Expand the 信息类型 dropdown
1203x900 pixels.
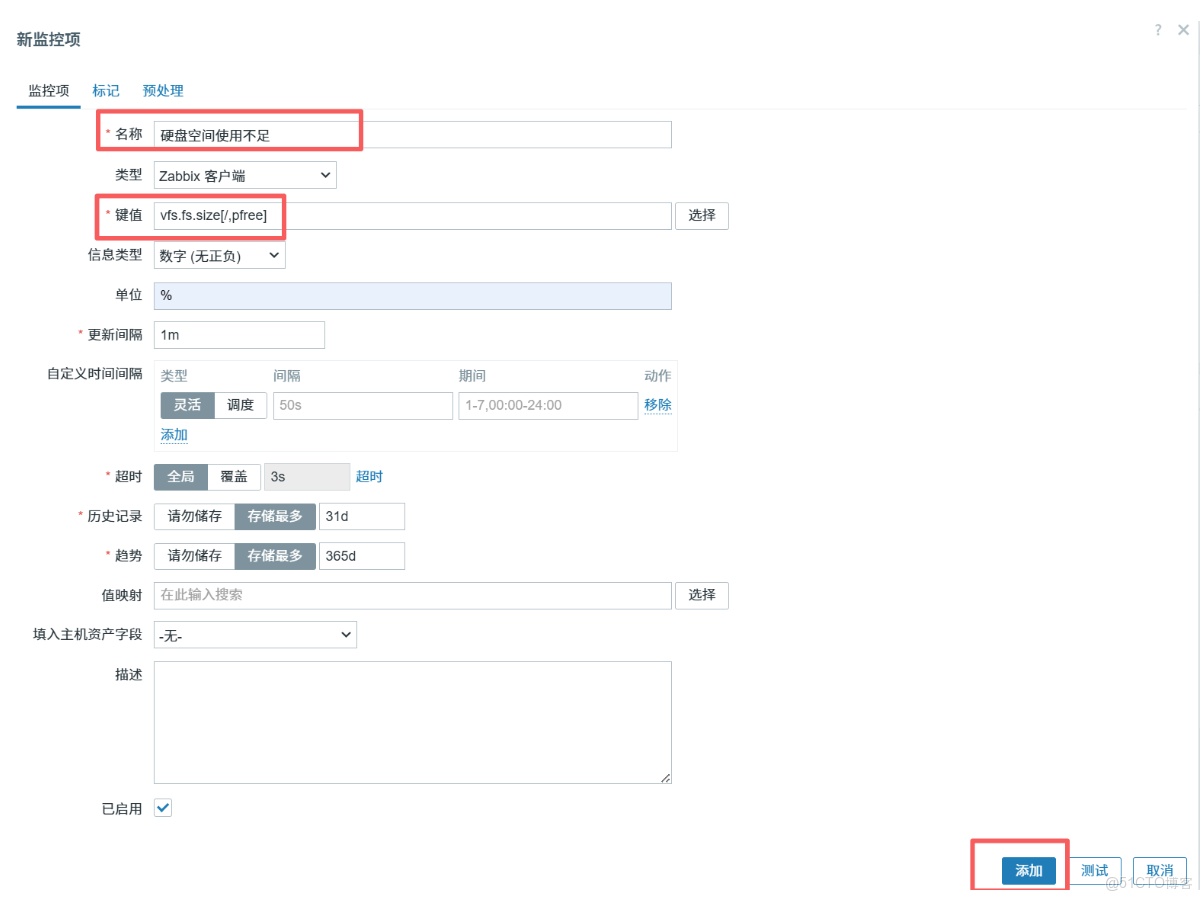click(220, 256)
